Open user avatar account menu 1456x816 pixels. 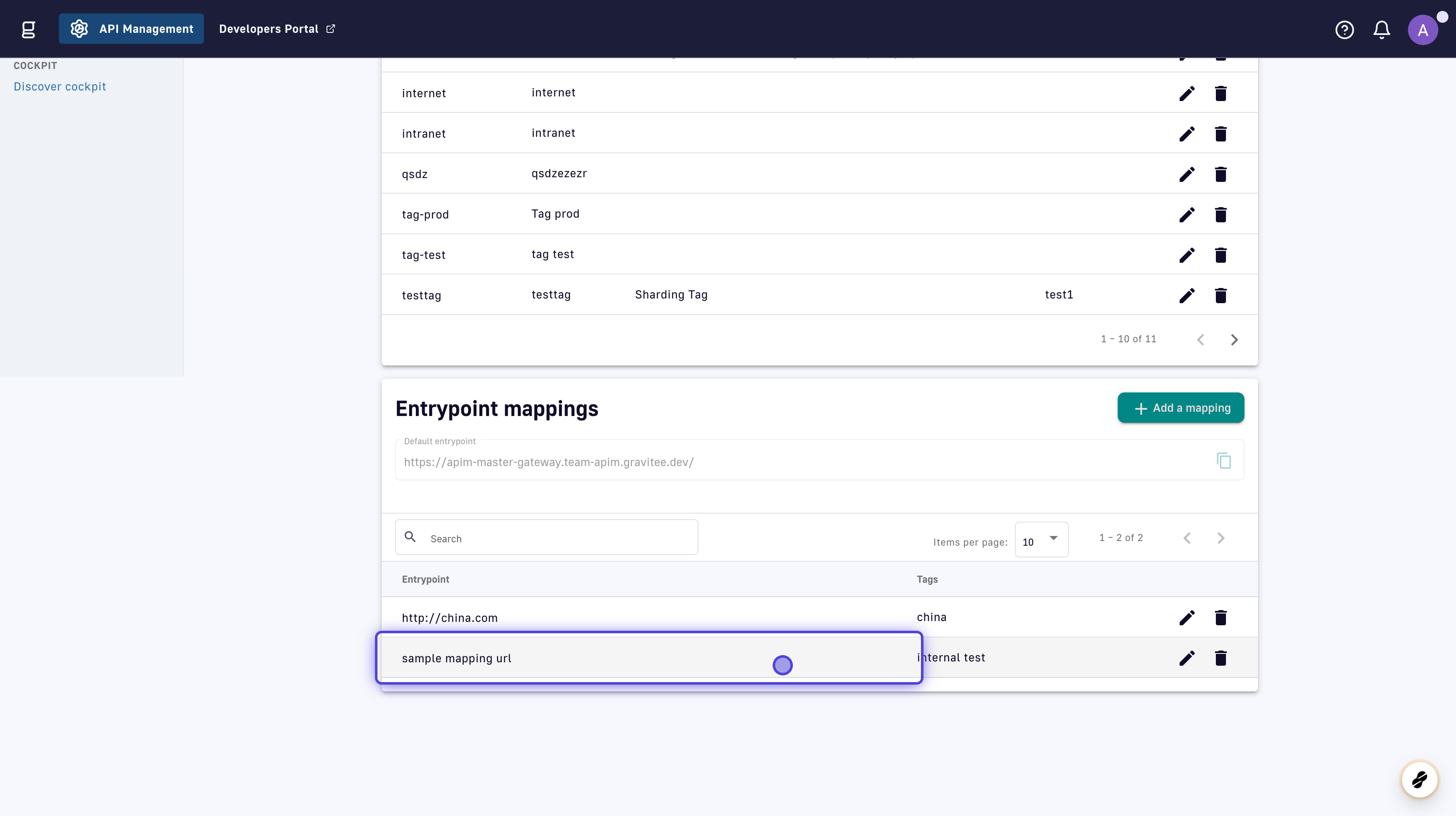1422,29
